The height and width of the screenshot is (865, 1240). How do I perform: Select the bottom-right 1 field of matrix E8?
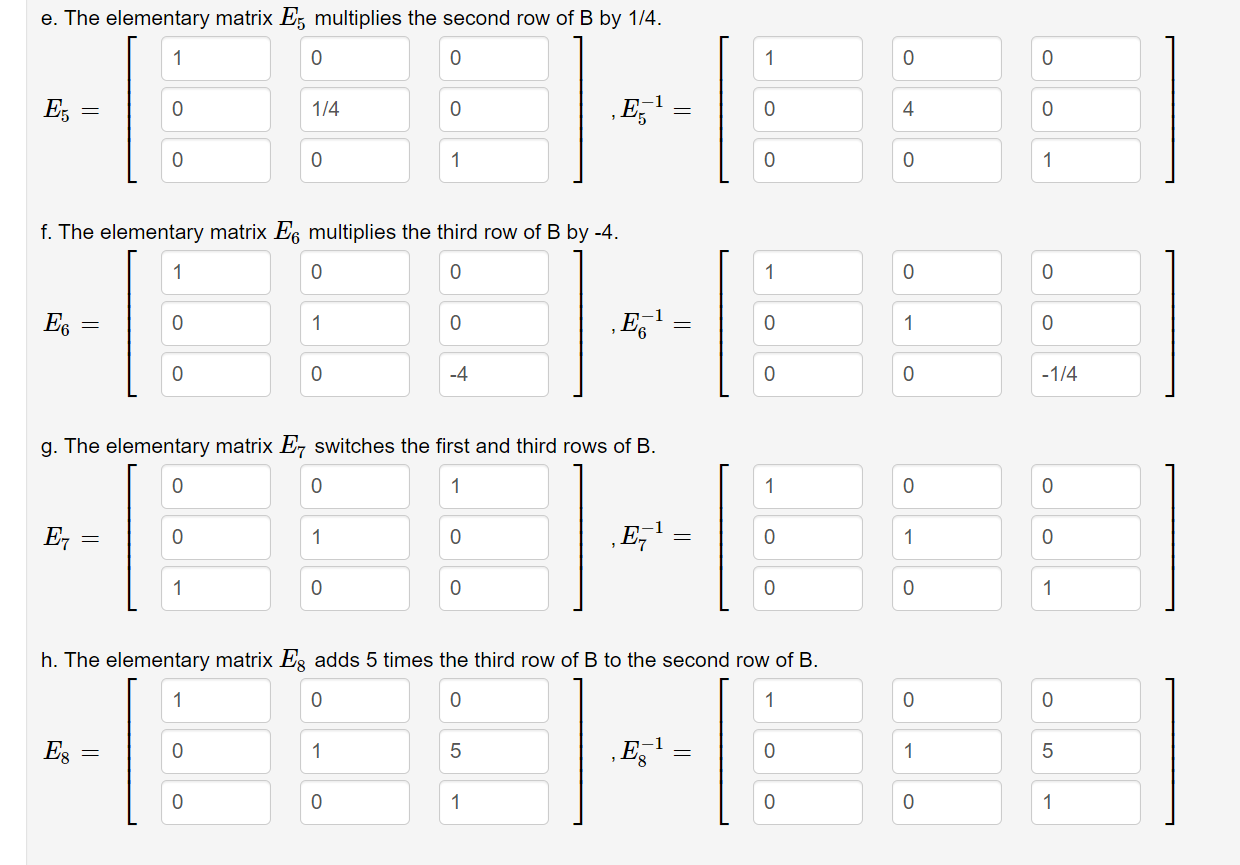(493, 802)
